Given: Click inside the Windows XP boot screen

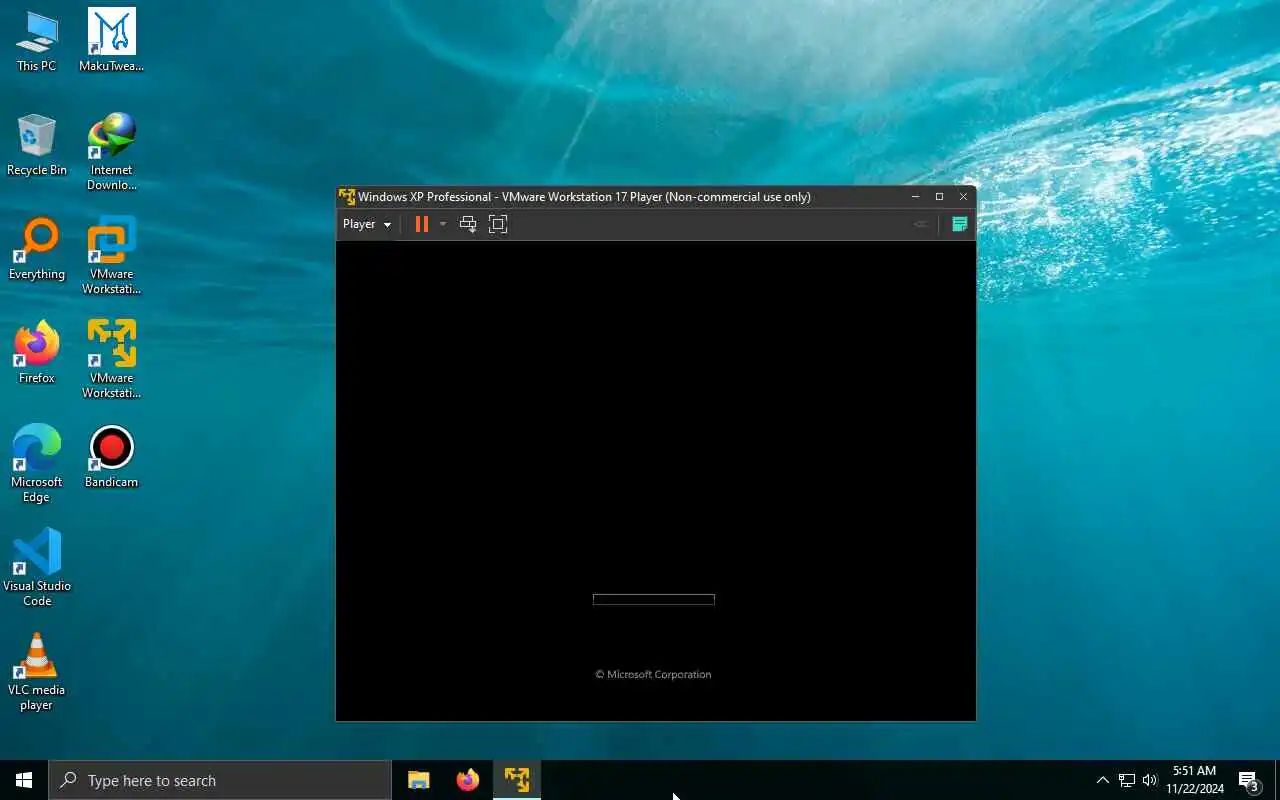Looking at the screenshot, I should click(655, 480).
